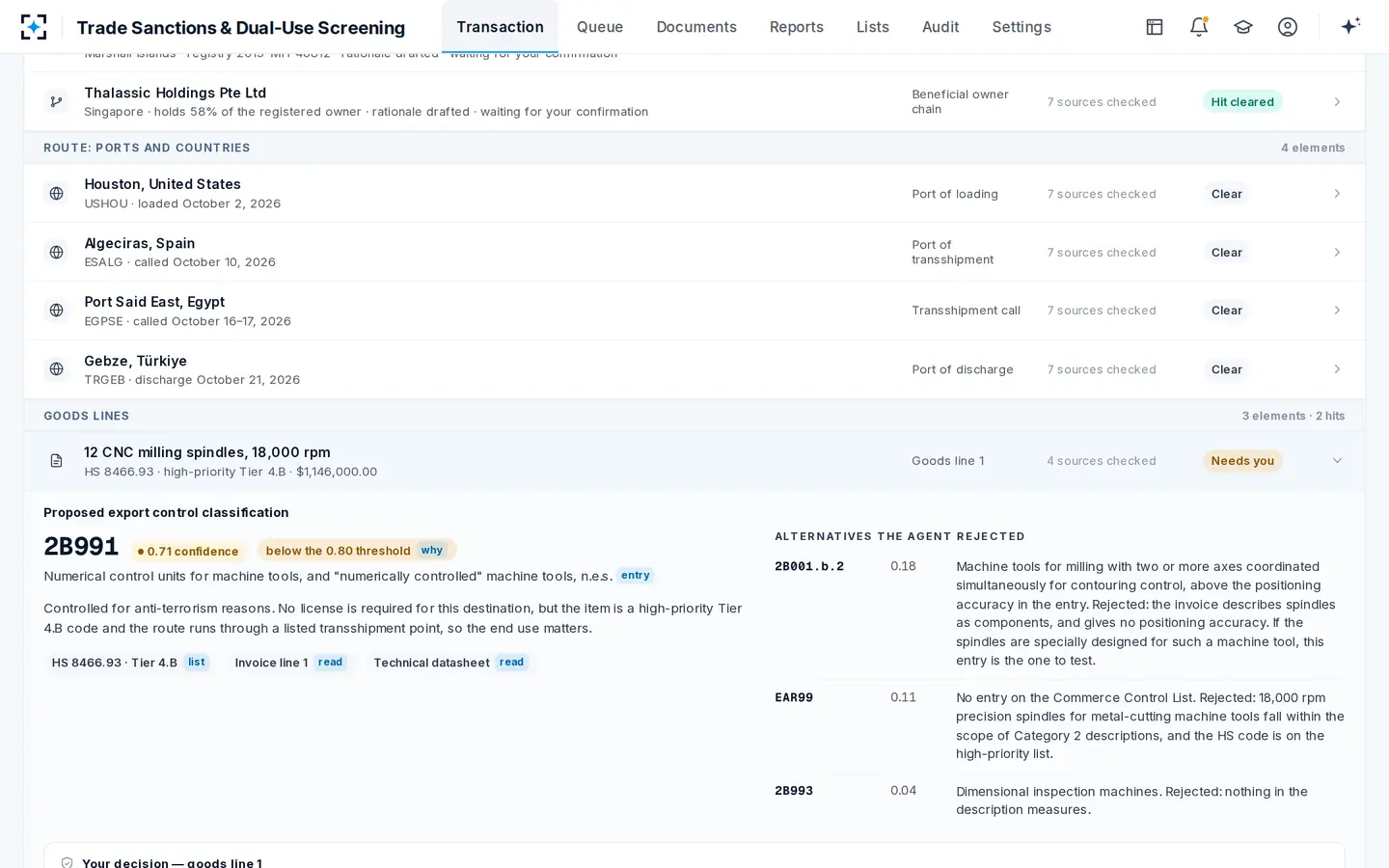Open the Audit tab
This screenshot has width=1389, height=868.
point(940,27)
